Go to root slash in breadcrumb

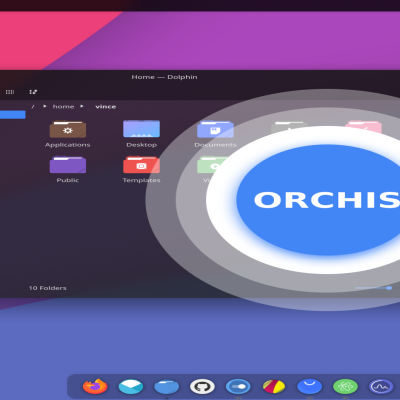(33, 107)
